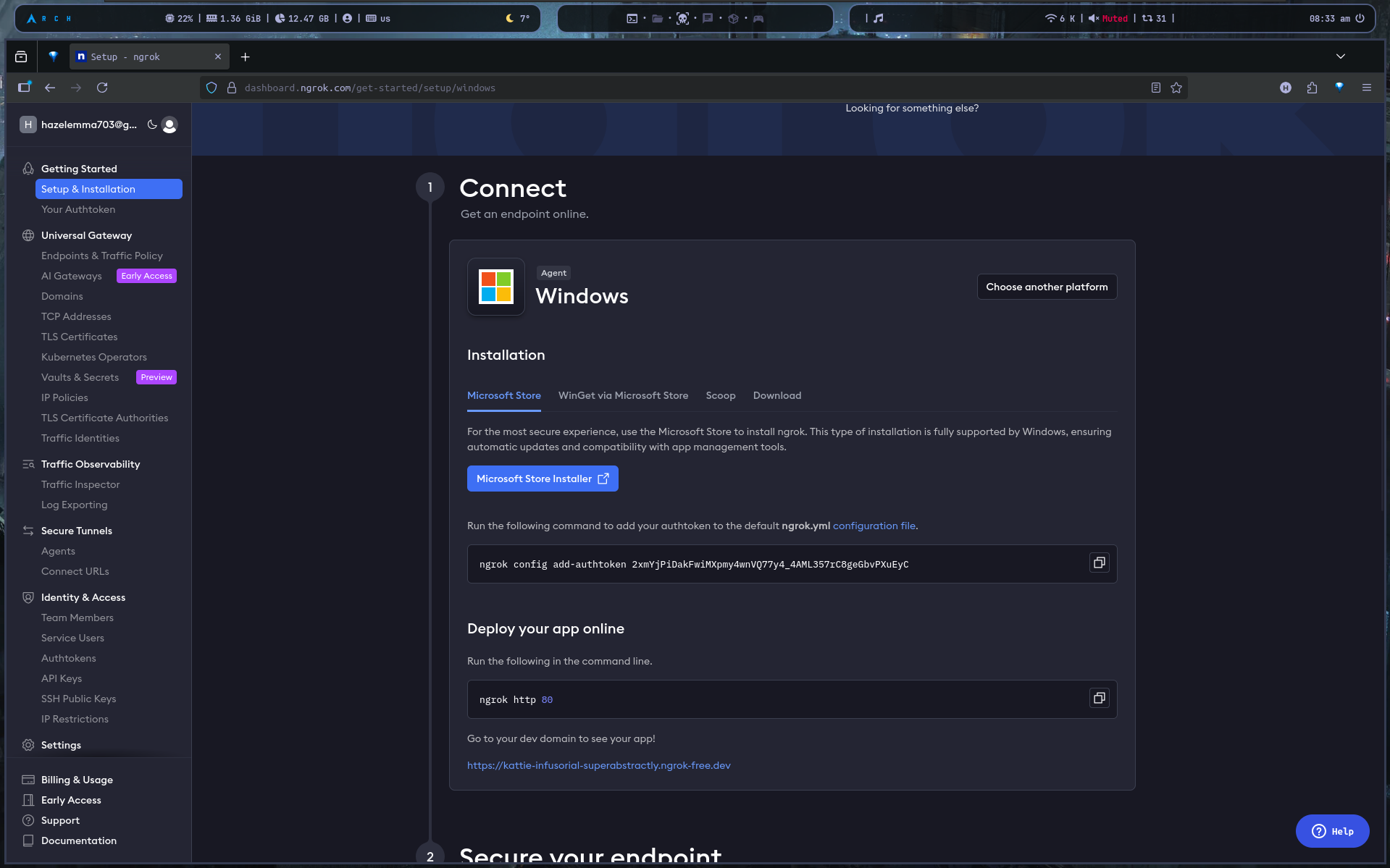This screenshot has width=1390, height=868.
Task: Open the ngrok-free.dev domain link
Action: tap(598, 765)
